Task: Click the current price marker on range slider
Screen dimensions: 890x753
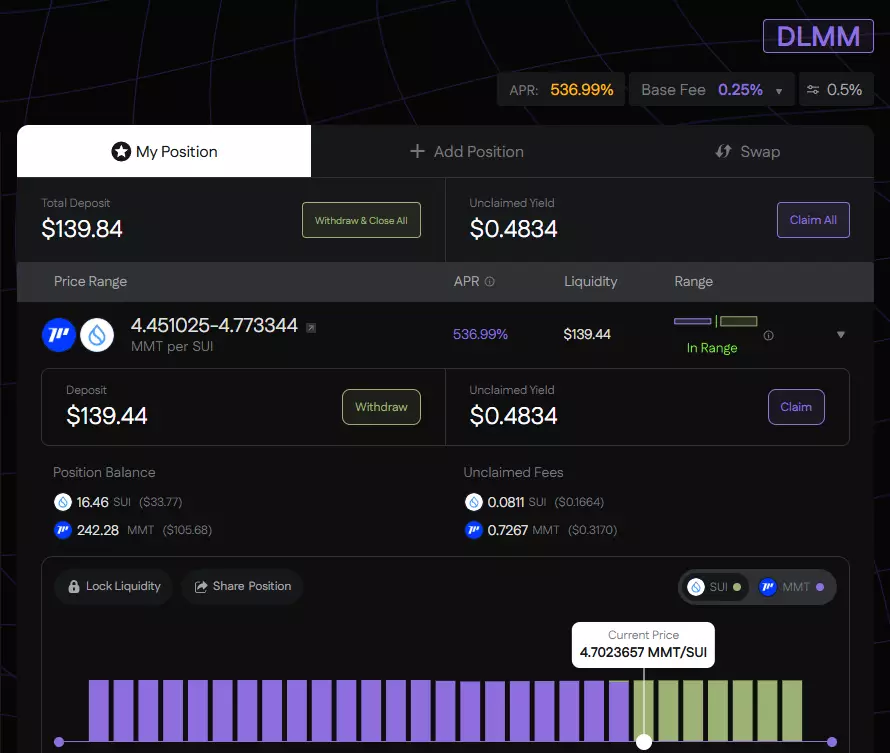Action: click(644, 741)
